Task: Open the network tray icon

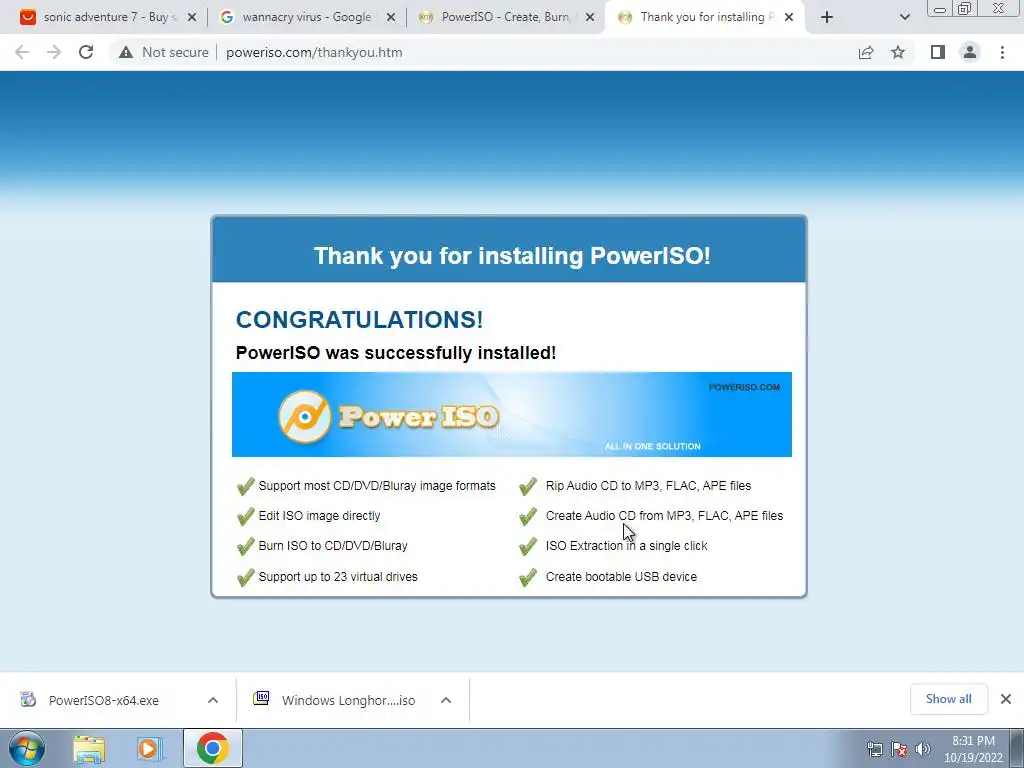Action: (874, 749)
